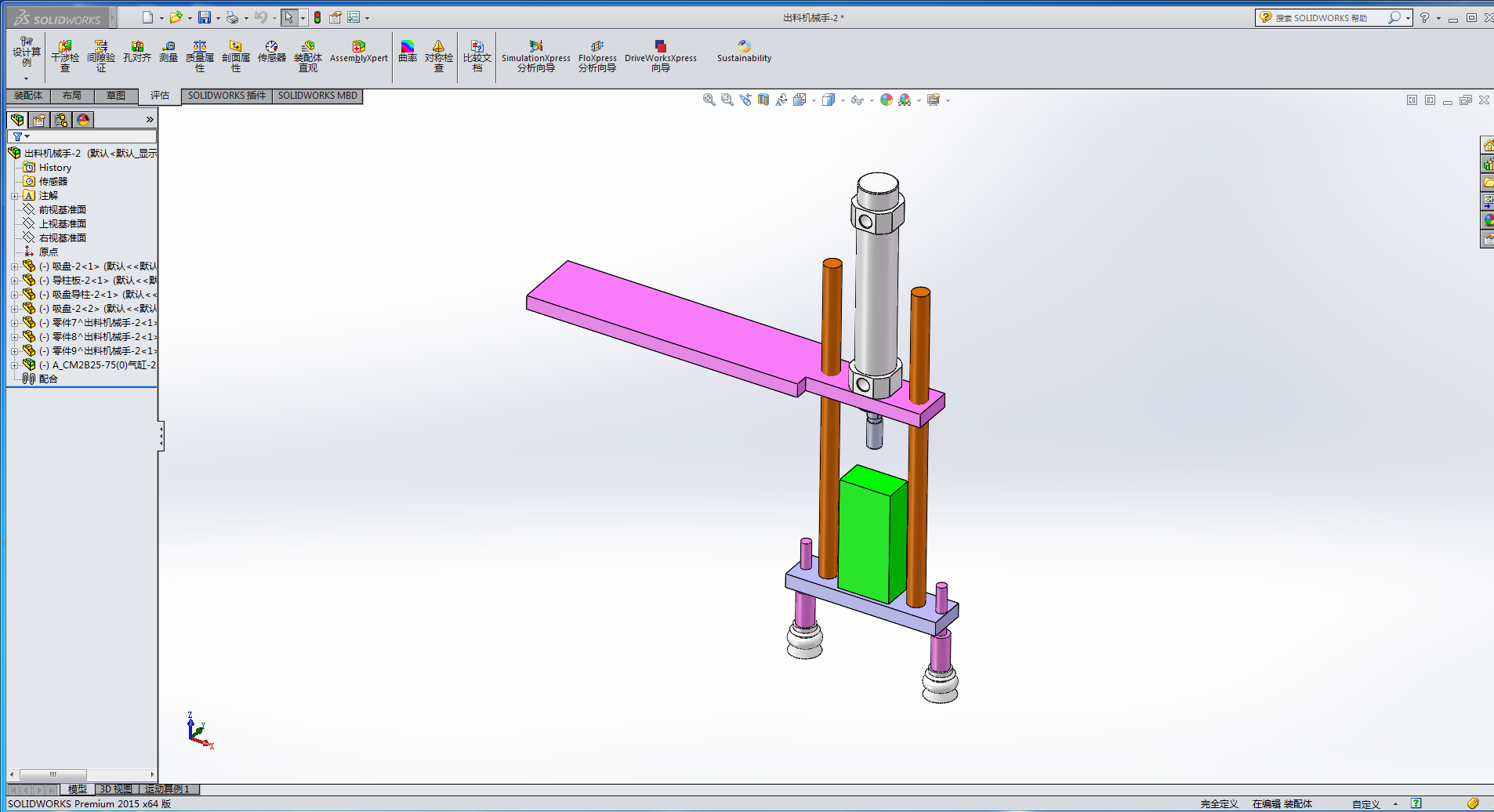This screenshot has width=1494, height=812.
Task: Toggle the hide/show items glasses icon
Action: (857, 100)
